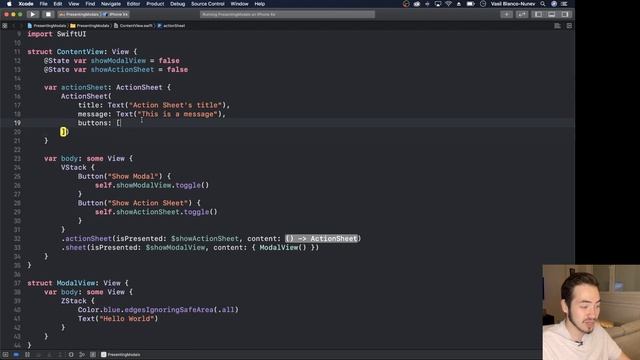Open the File menu

[43, 4]
